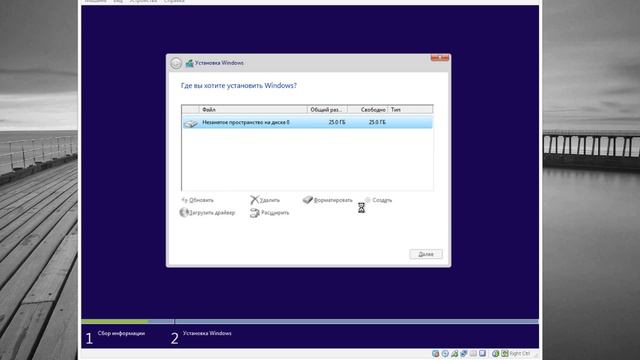Click the hard disk indicator in VirtualBox status bar
This screenshot has width=640, height=360.
(436, 353)
